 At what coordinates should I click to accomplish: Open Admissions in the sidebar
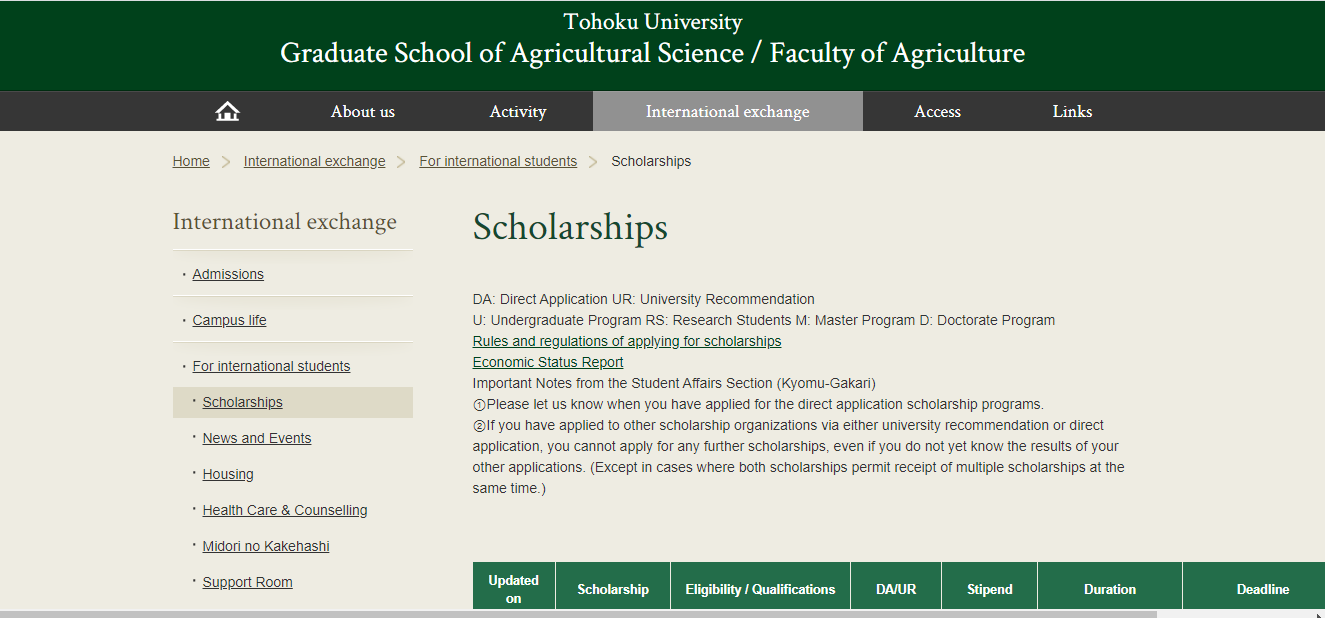(x=228, y=274)
